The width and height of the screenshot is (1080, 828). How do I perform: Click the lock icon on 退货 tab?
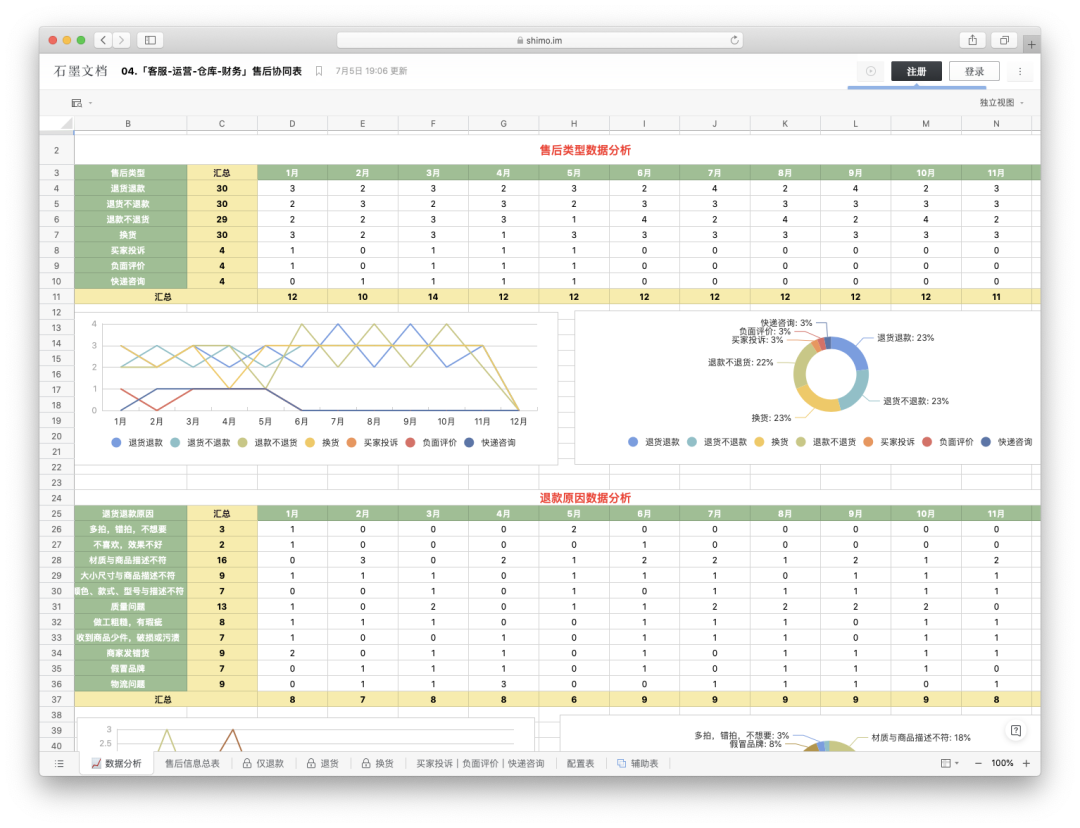[311, 763]
